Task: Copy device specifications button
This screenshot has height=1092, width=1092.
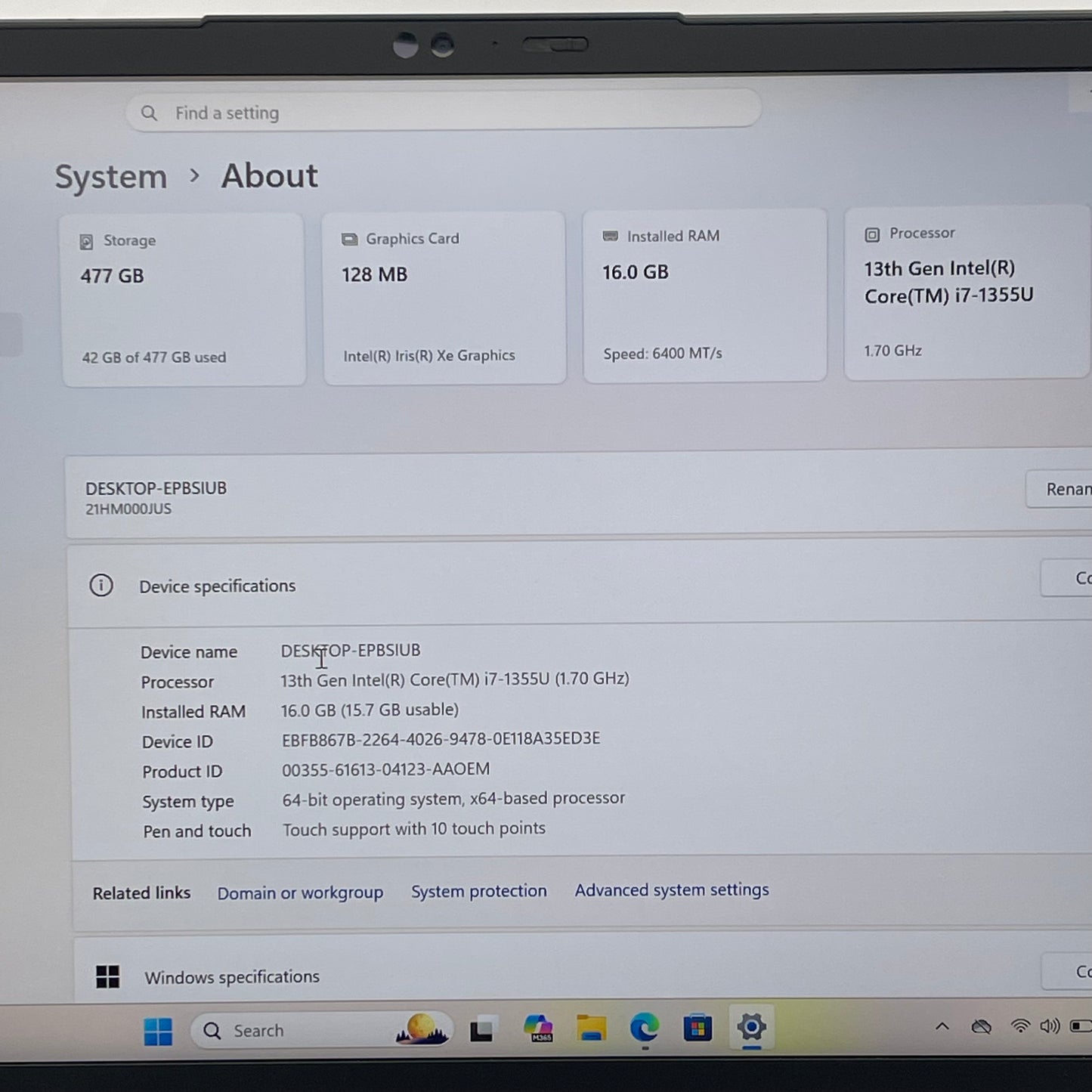Action: pos(1066,578)
